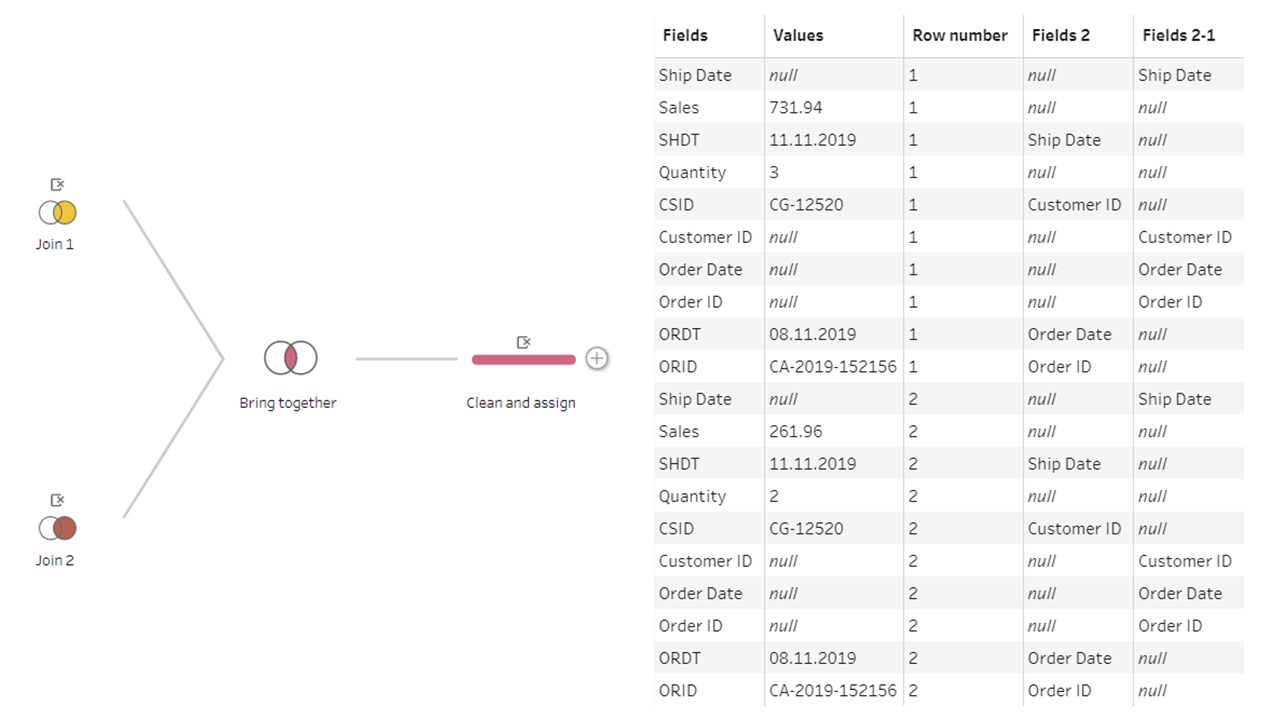Click the change marker icon above Join 1
The height and width of the screenshot is (720, 1280).
58,184
